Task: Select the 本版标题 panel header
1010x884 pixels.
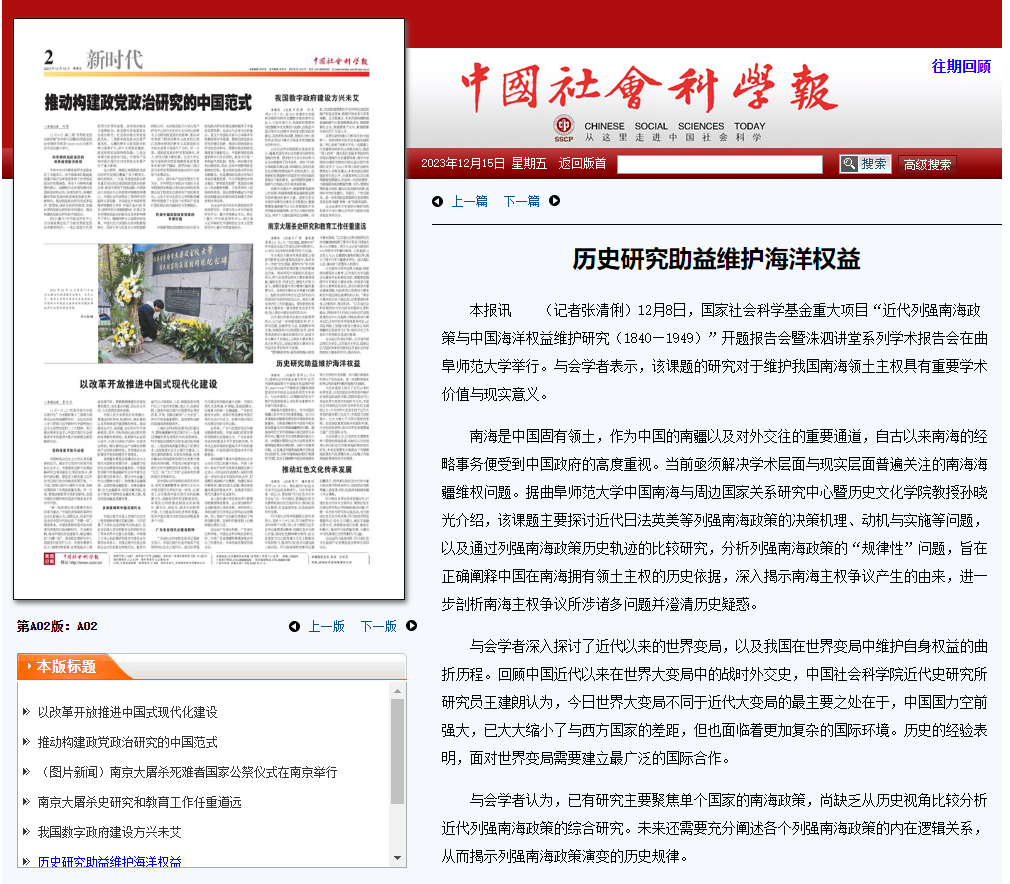Action: tap(66, 667)
